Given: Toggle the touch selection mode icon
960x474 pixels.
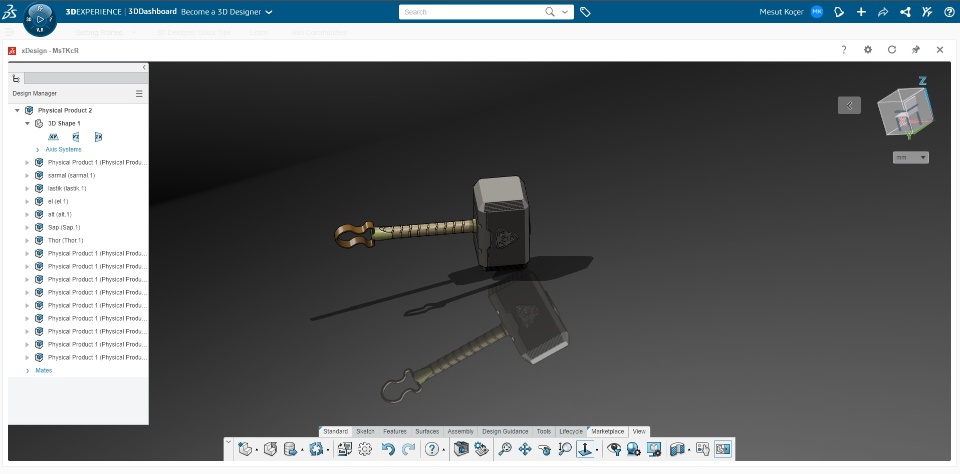Looking at the screenshot, I should [x=702, y=450].
